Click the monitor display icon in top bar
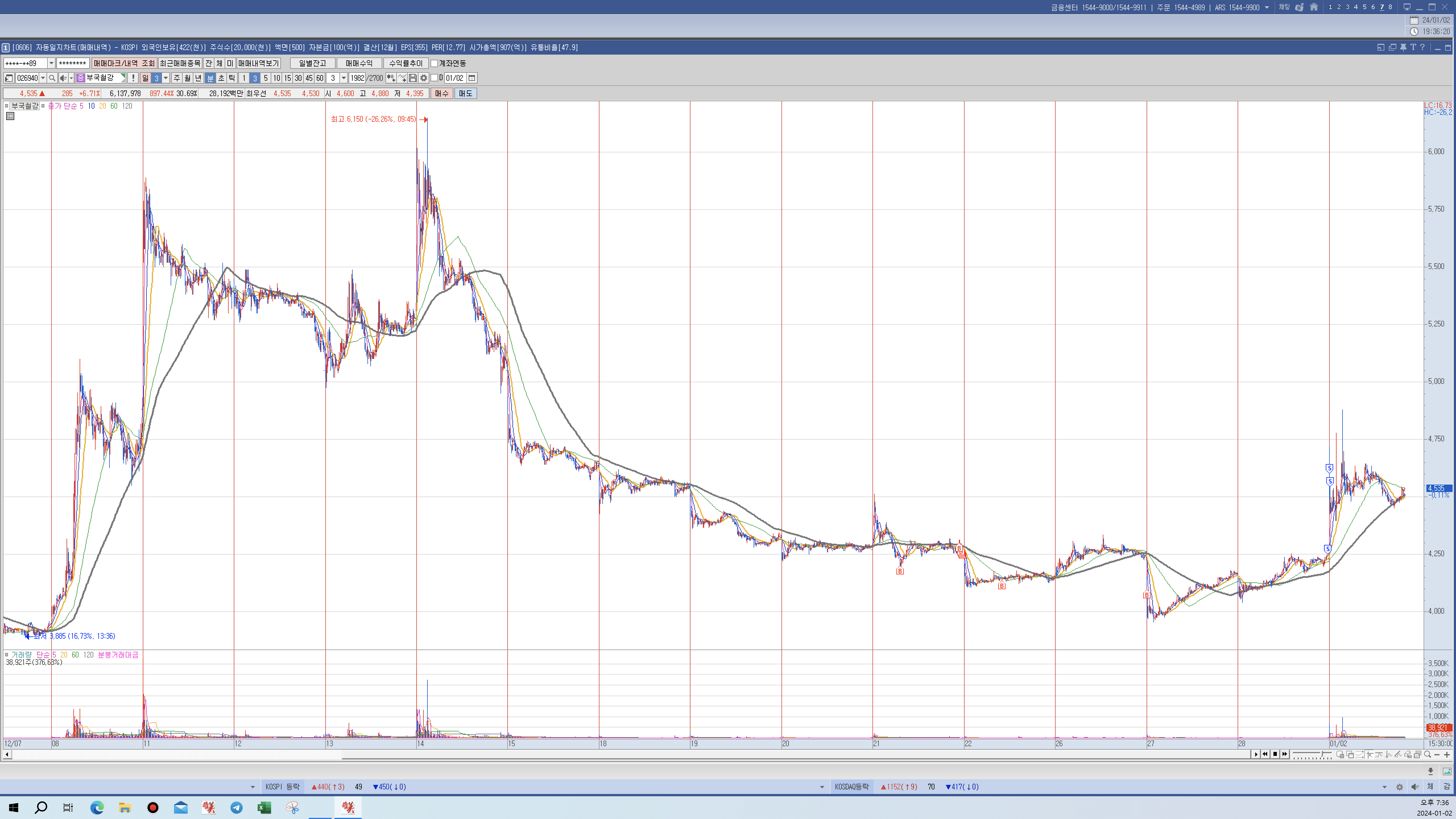1456x819 pixels. [1407, 7]
